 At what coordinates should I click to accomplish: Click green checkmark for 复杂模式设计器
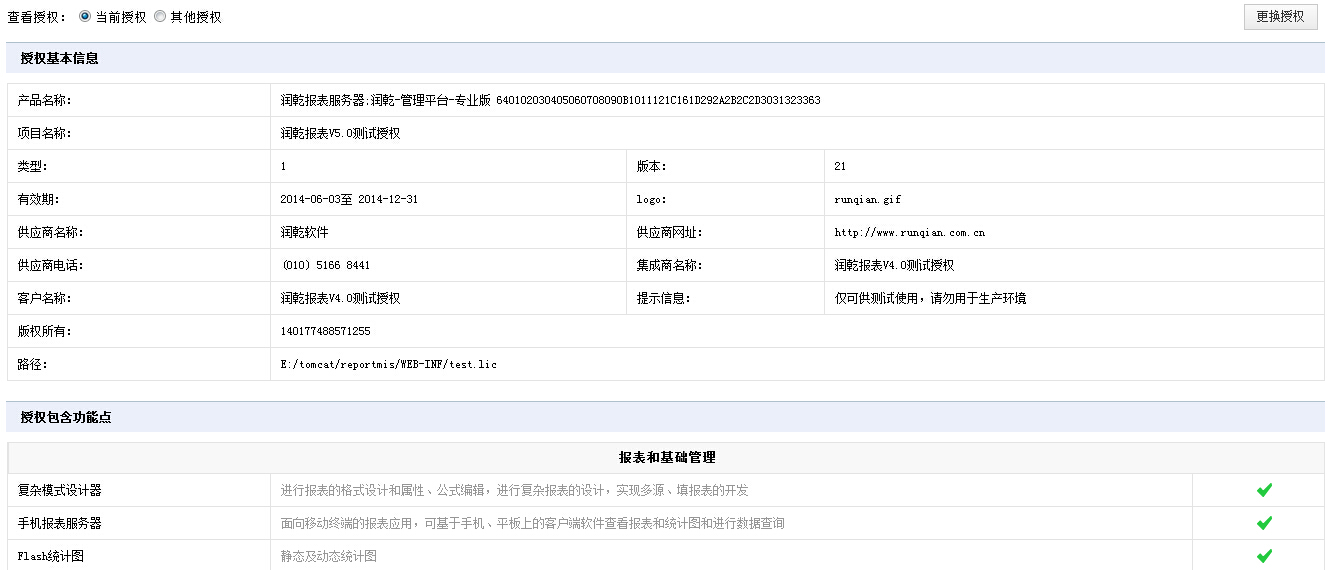(x=1264, y=490)
